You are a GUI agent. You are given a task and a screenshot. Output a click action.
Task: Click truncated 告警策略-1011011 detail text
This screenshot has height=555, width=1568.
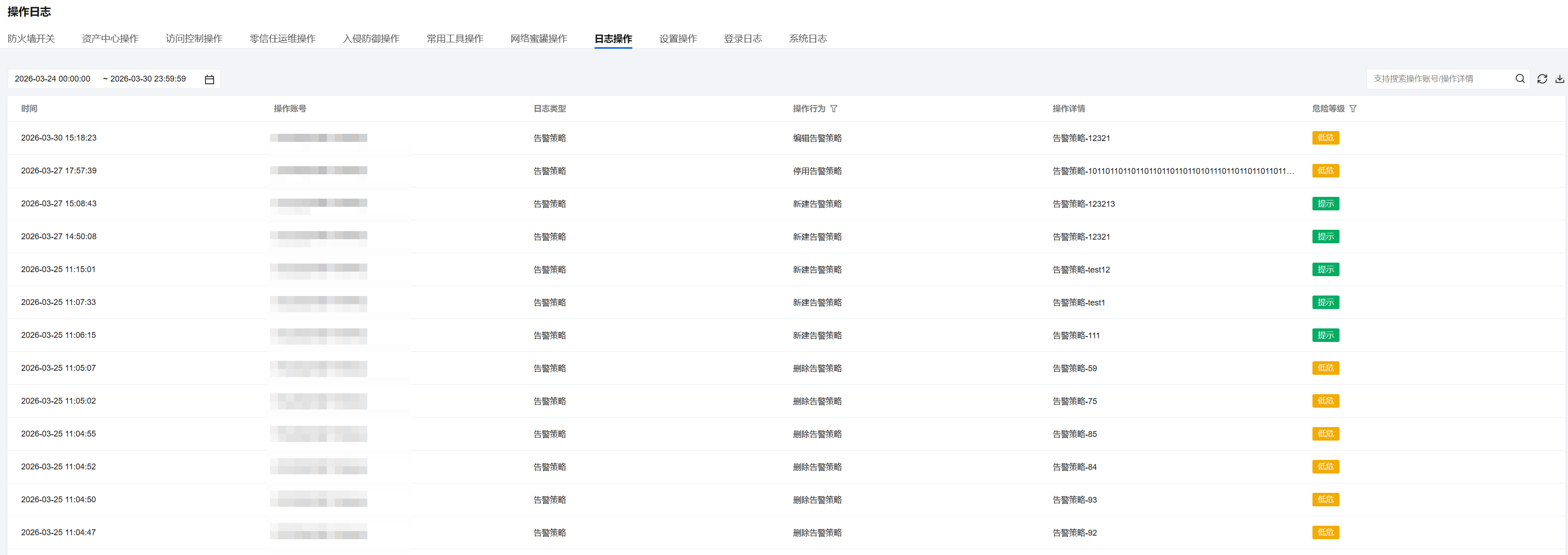[1173, 171]
